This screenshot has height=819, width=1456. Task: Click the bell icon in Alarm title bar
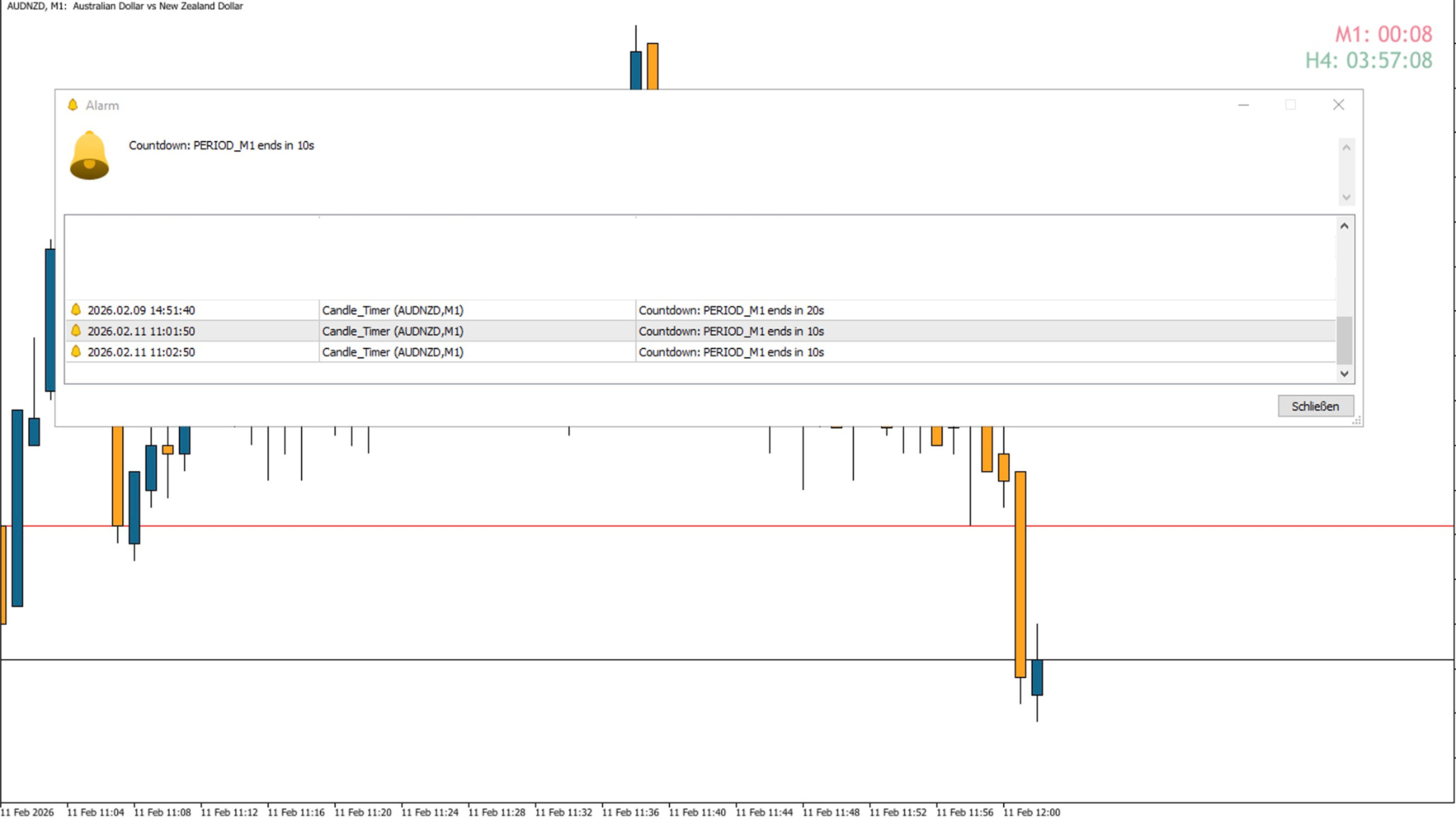(73, 105)
